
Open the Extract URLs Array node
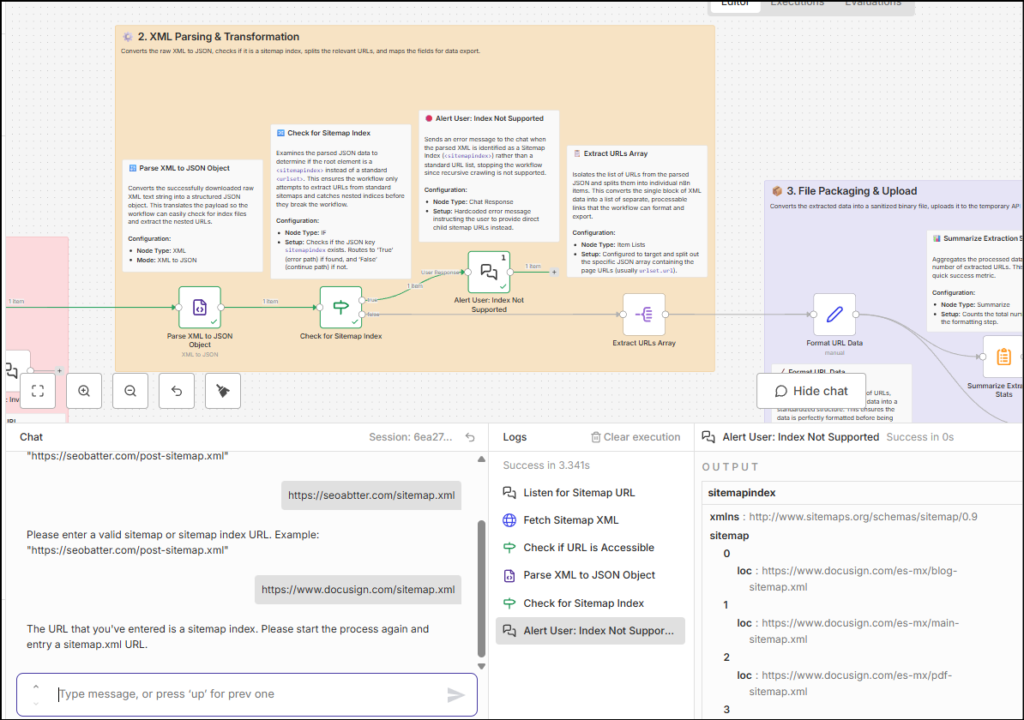[643, 314]
